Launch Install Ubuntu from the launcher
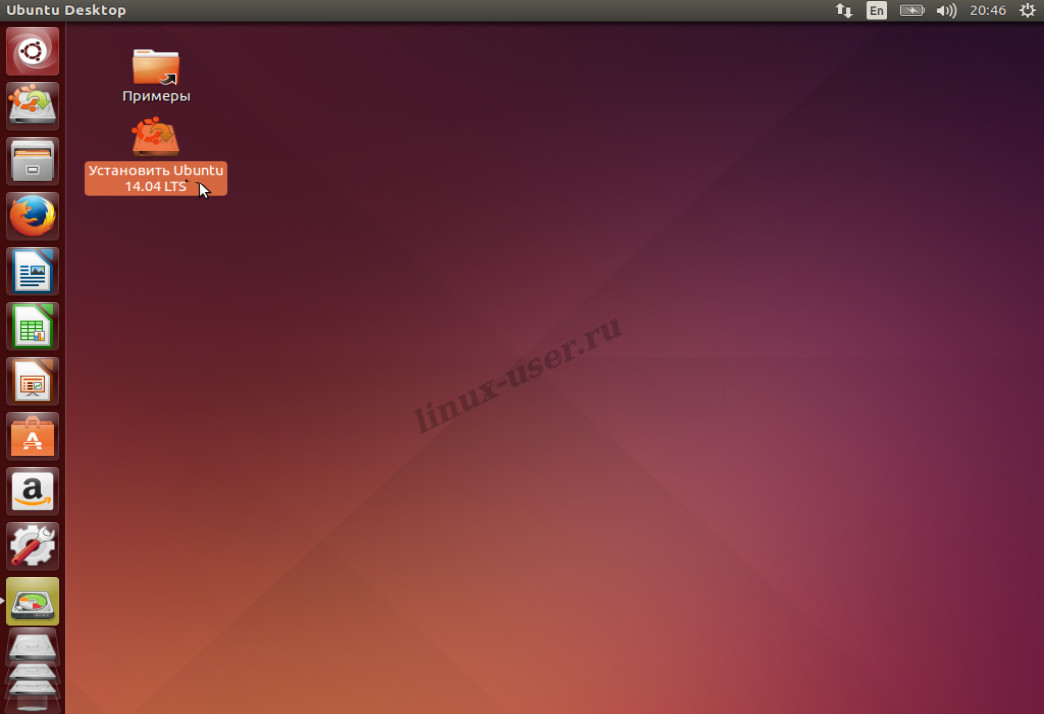The height and width of the screenshot is (714, 1044). pos(33,106)
